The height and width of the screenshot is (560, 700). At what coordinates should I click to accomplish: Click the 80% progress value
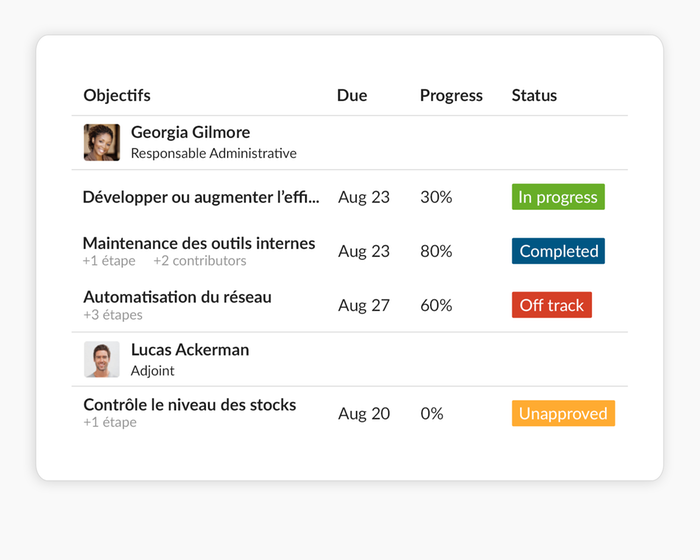436,251
